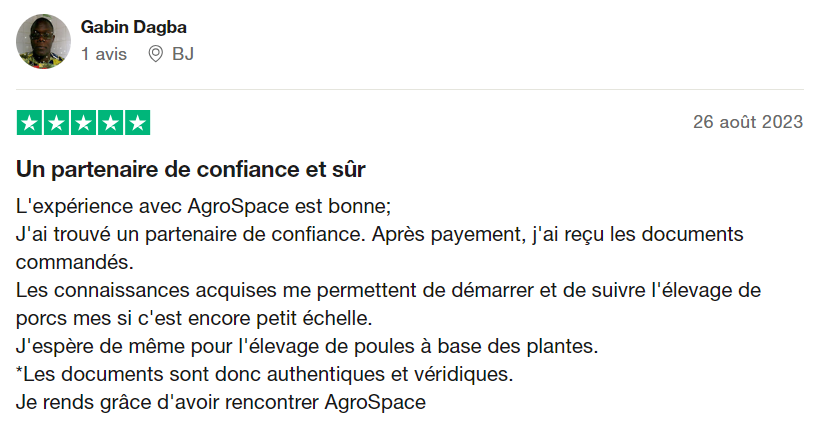Click the location pin icon
Image resolution: width=820 pixels, height=432 pixels.
(x=155, y=54)
